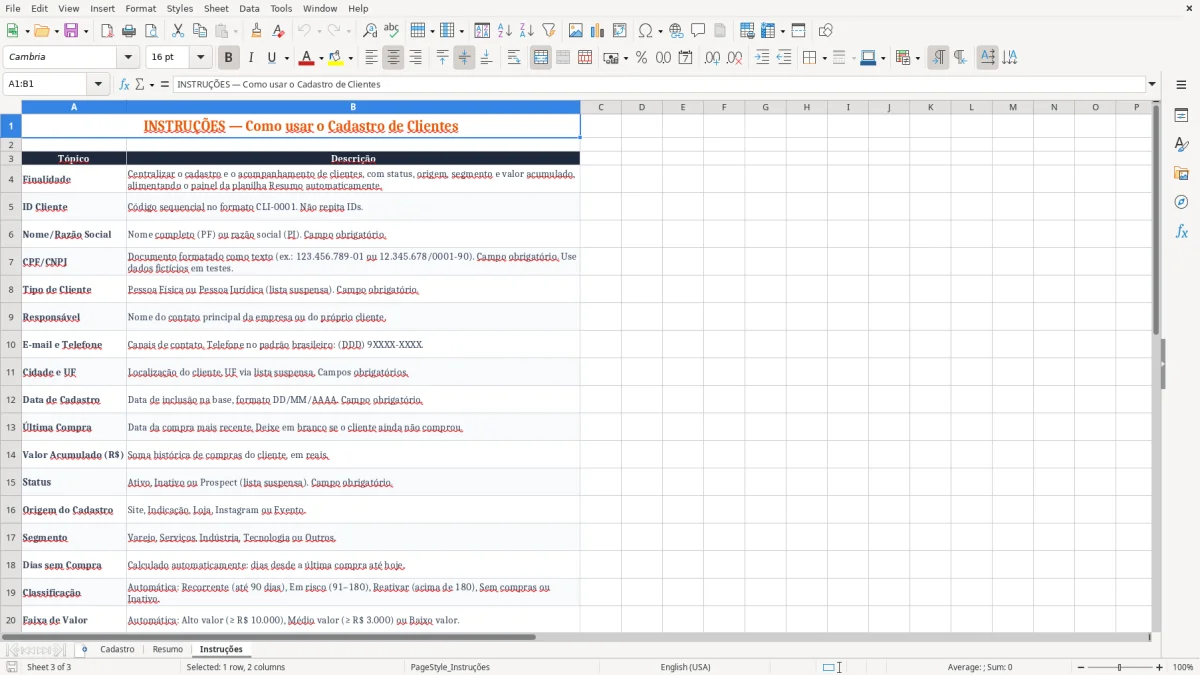This screenshot has height=675, width=1200.
Task: Export directly as PDF
Action: click(107, 31)
